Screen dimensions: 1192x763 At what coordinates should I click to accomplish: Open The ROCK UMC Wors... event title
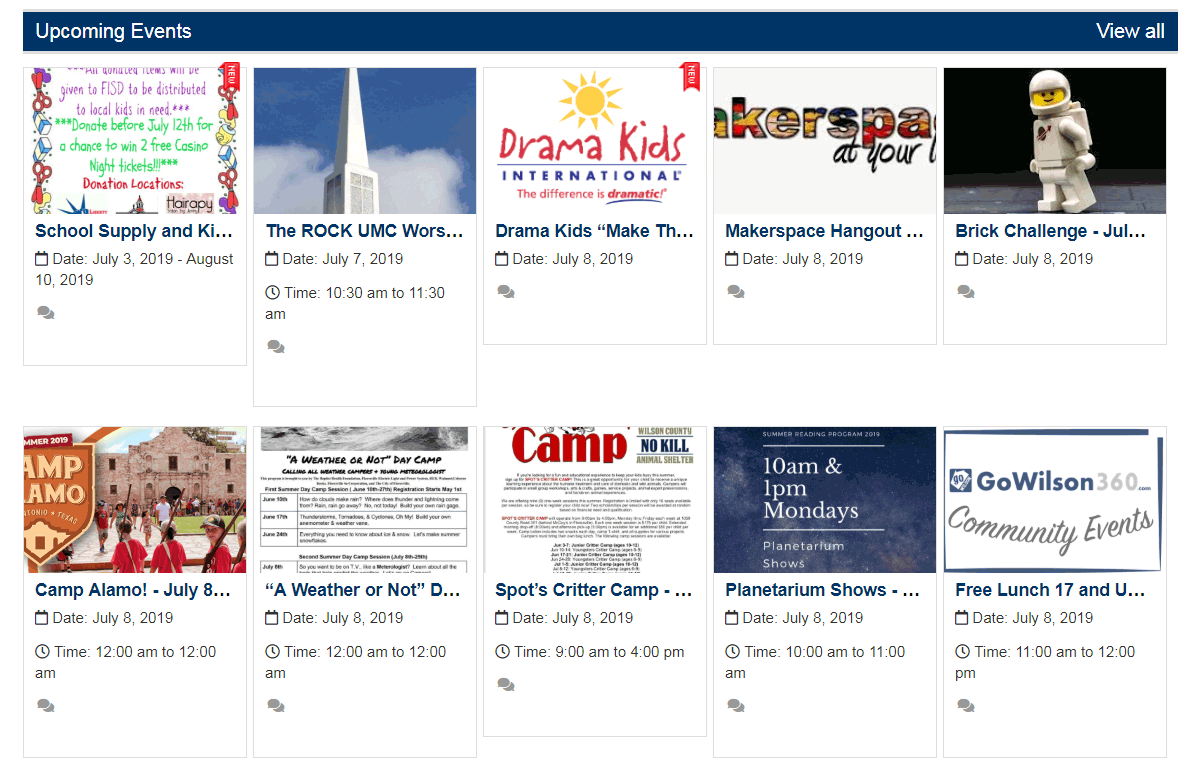tap(364, 231)
